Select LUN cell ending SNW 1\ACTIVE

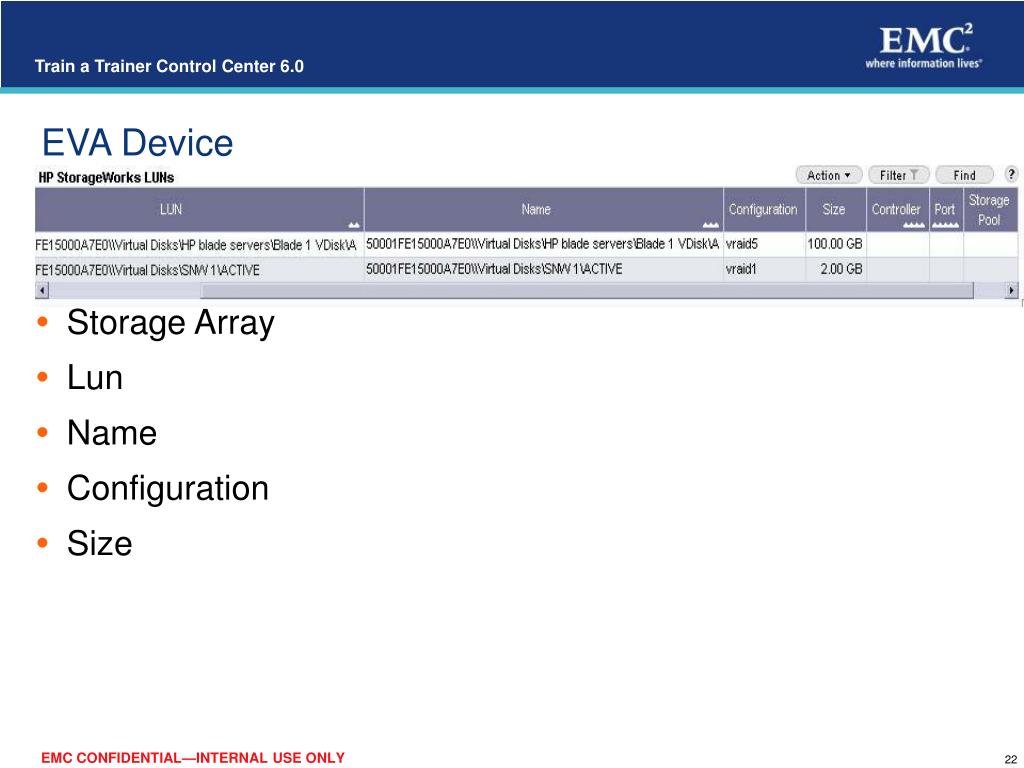coord(199,270)
